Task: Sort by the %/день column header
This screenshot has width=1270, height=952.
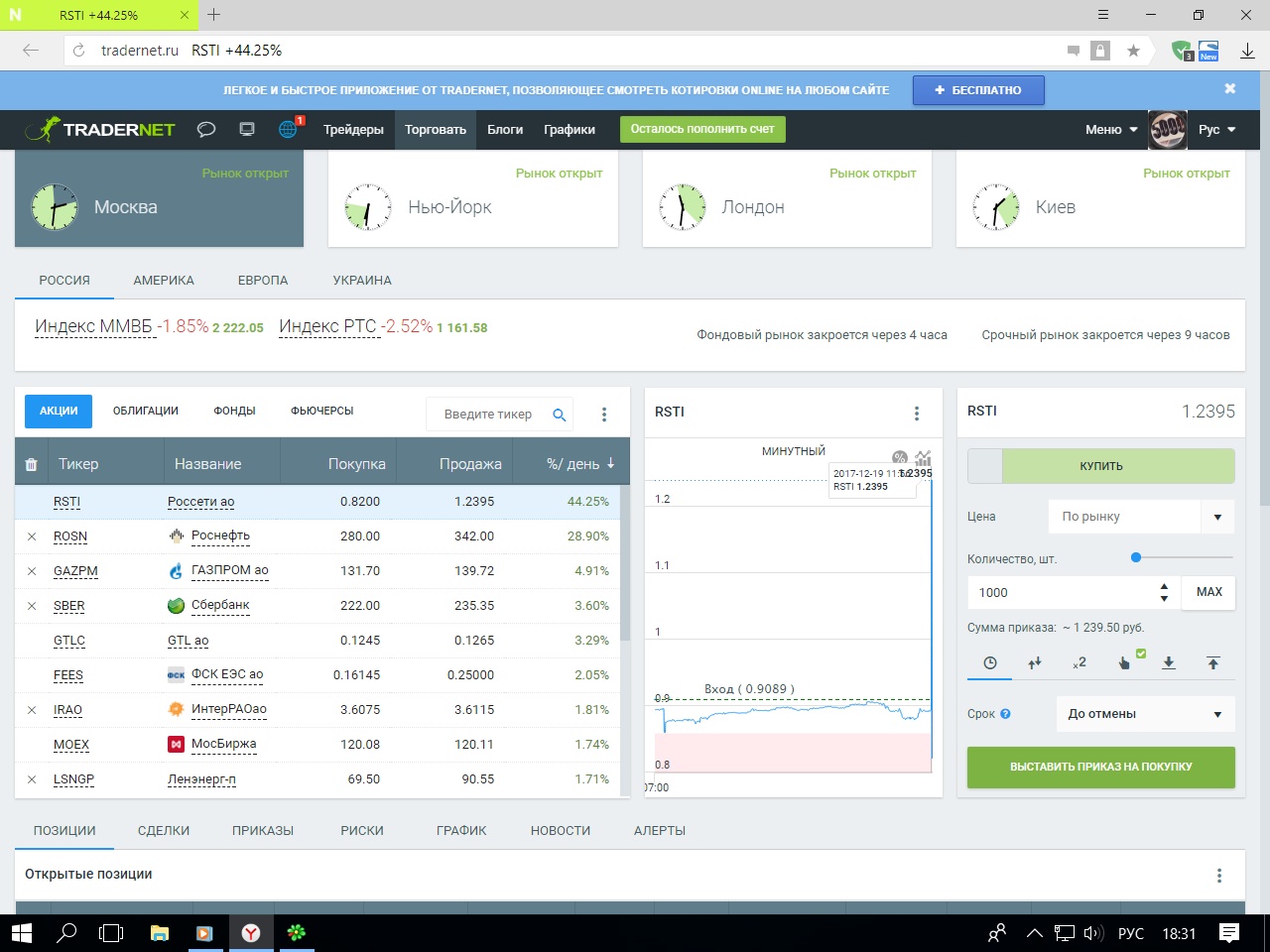Action: (580, 464)
